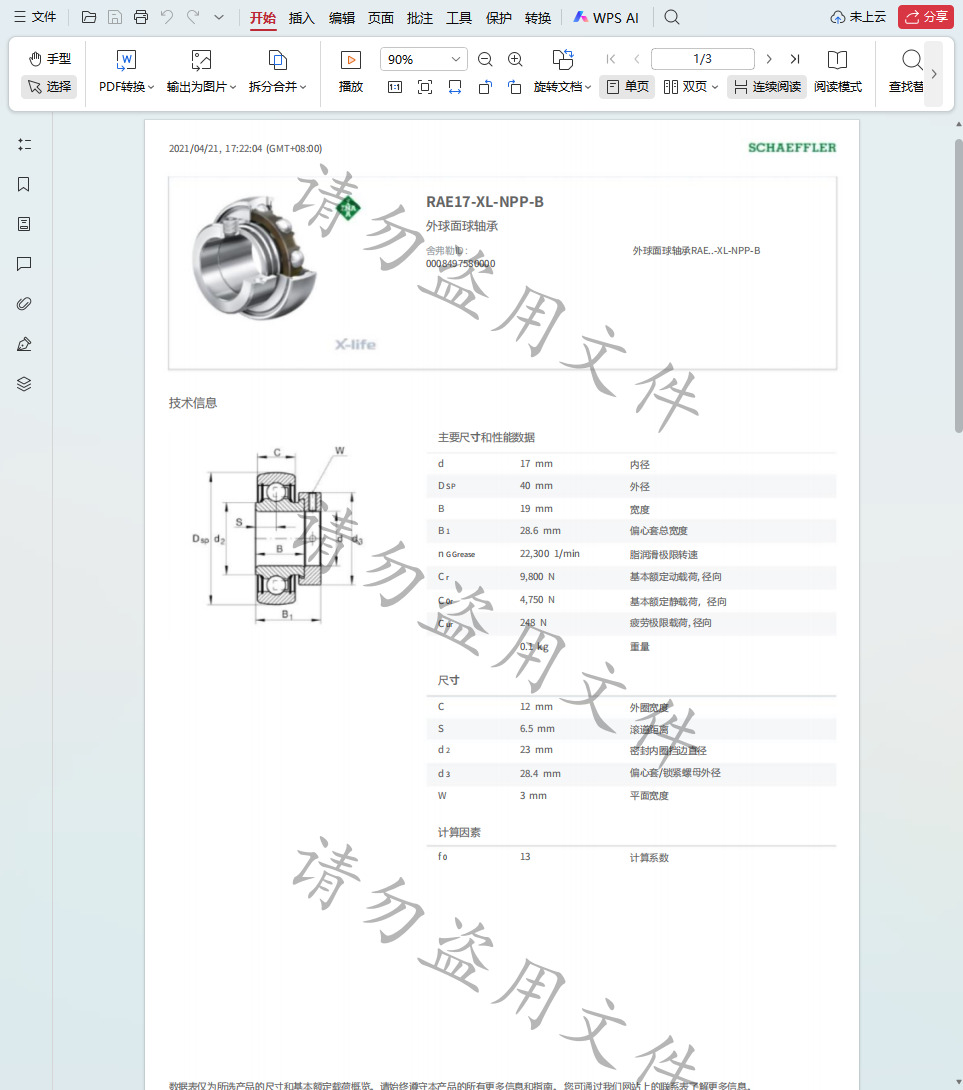
Task: Open the 批注 menu tab
Action: [420, 18]
